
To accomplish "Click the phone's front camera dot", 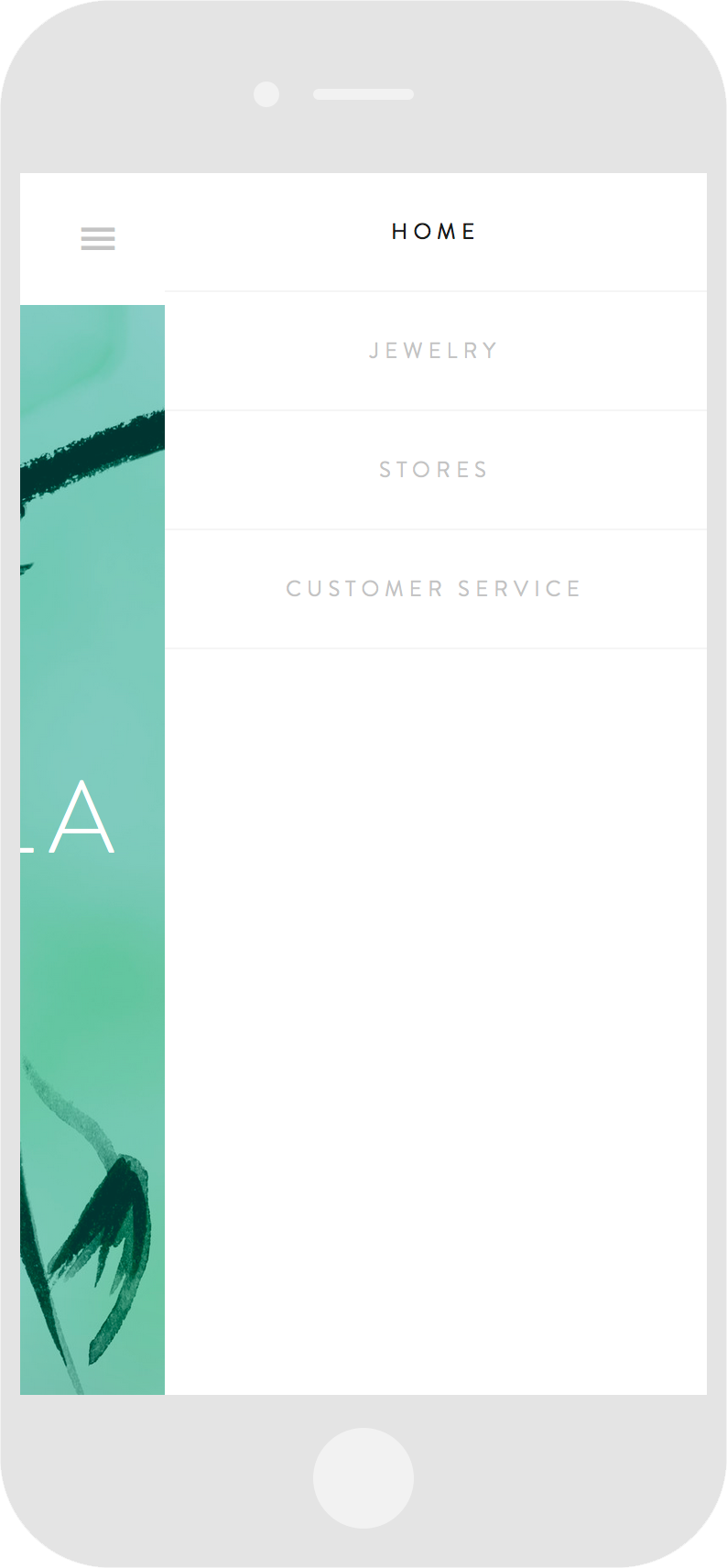I will (x=266, y=94).
